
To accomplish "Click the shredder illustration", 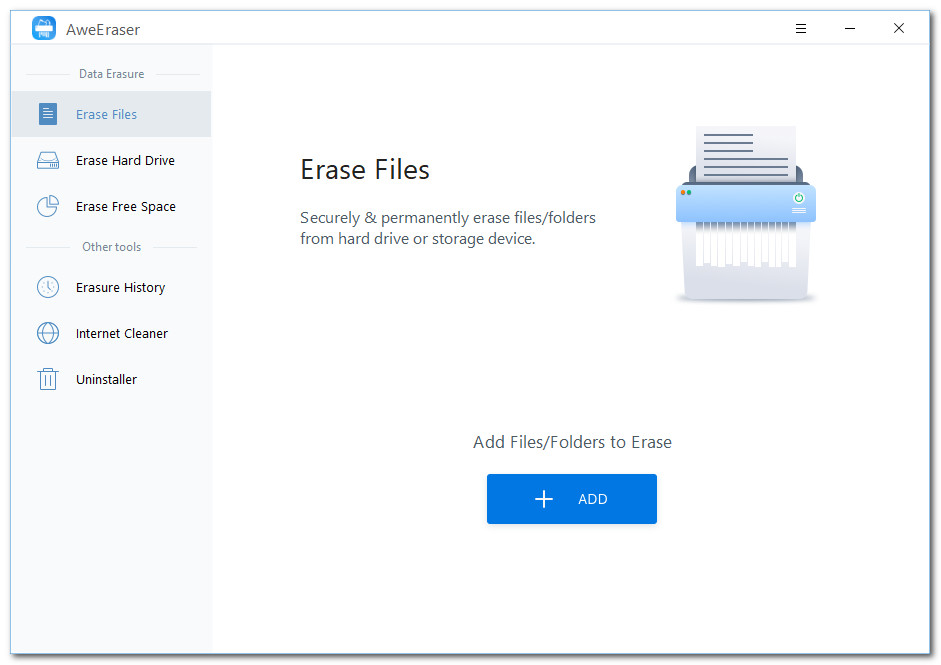I will 745,213.
